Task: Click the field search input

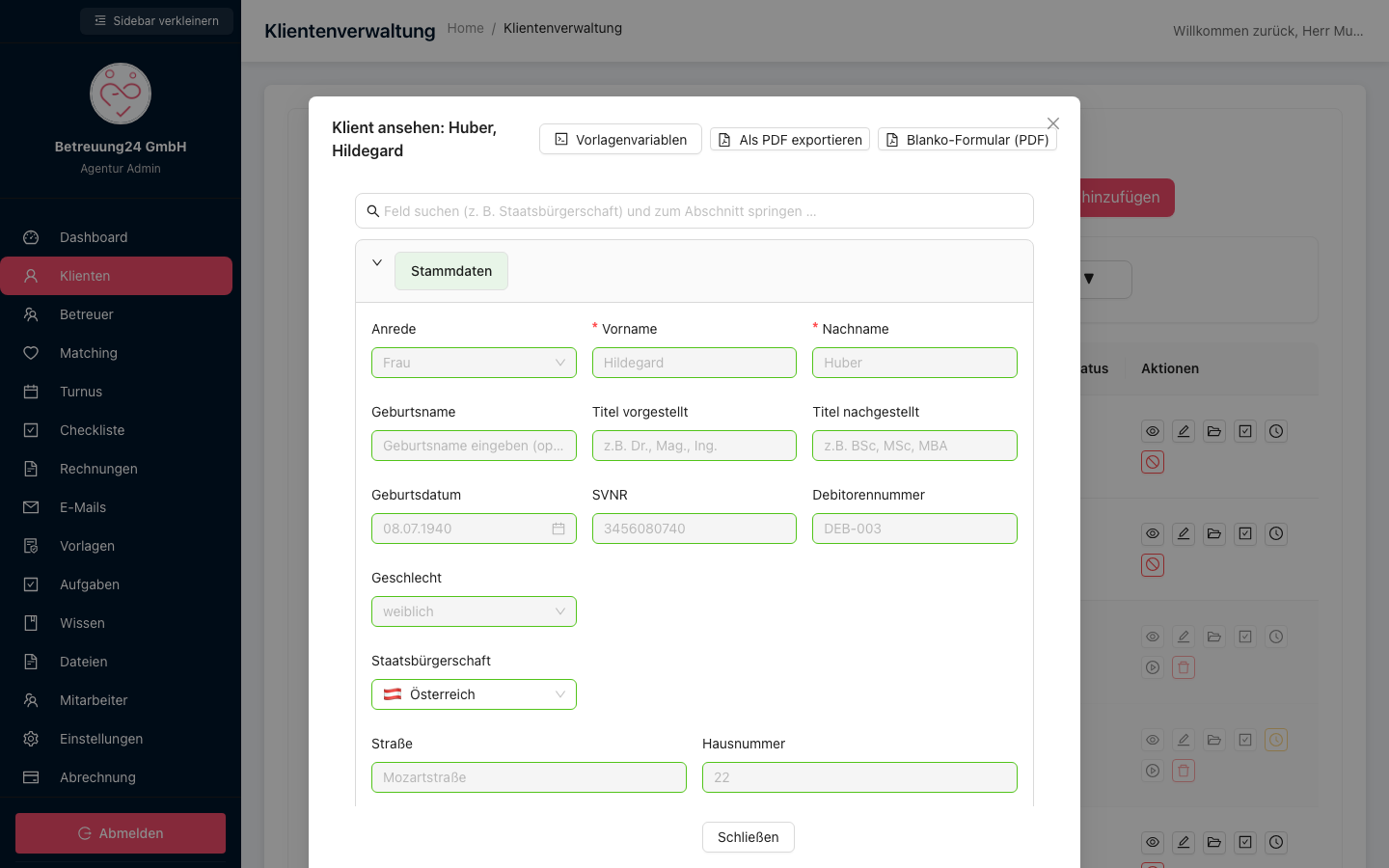Action: click(x=694, y=211)
